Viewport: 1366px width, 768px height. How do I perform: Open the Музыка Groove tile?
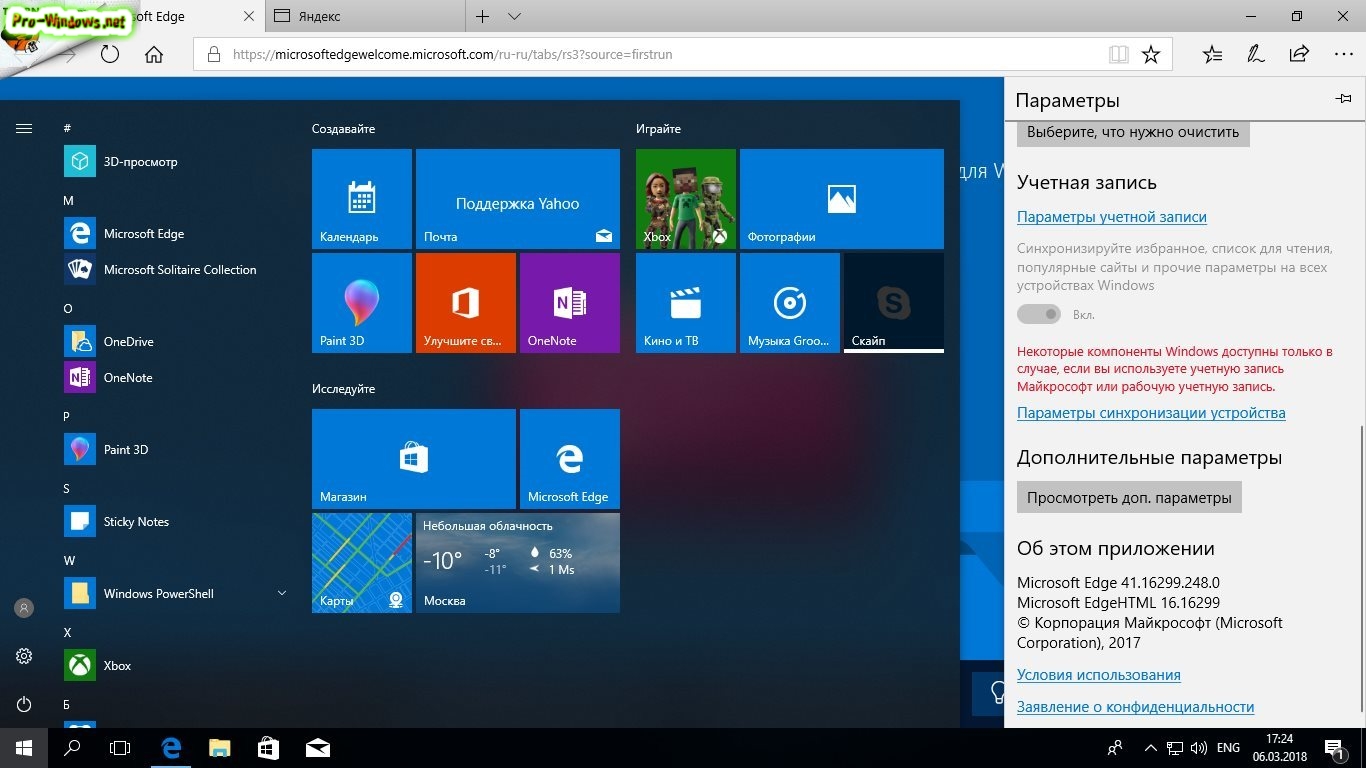click(x=790, y=303)
